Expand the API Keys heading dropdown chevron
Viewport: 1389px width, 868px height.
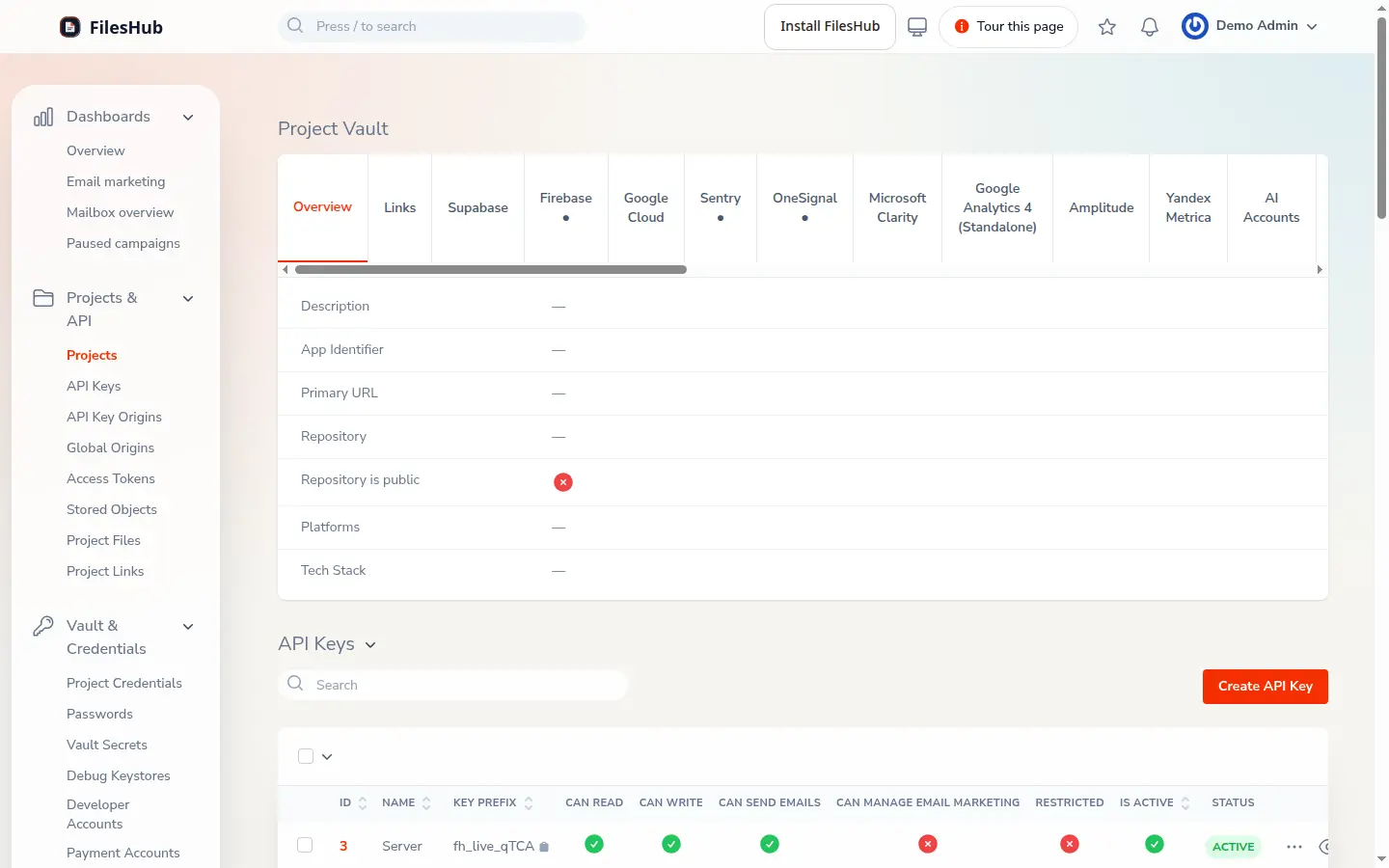point(370,645)
